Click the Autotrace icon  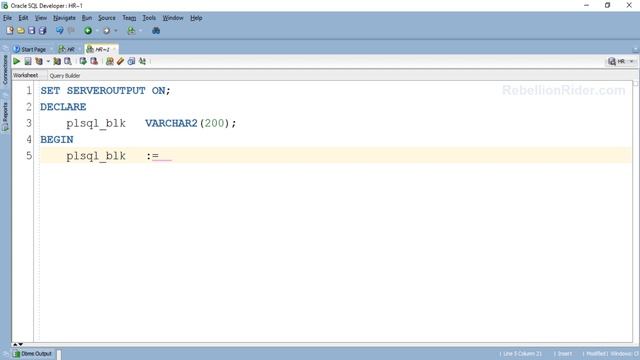[57, 61]
